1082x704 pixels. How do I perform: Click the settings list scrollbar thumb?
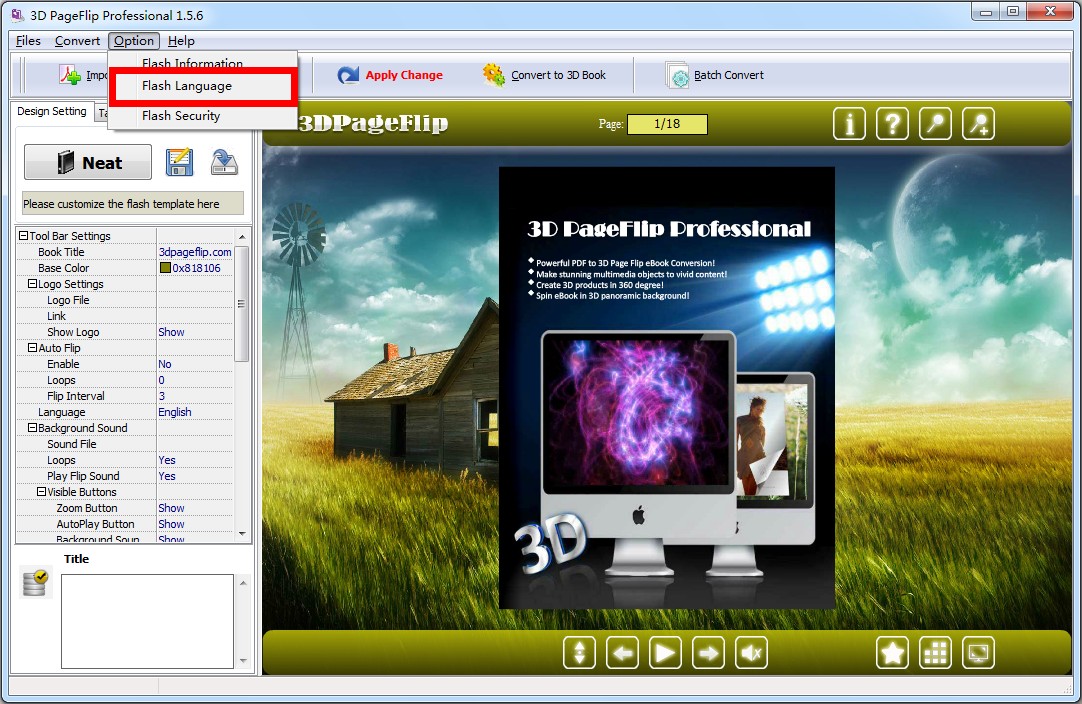point(242,304)
